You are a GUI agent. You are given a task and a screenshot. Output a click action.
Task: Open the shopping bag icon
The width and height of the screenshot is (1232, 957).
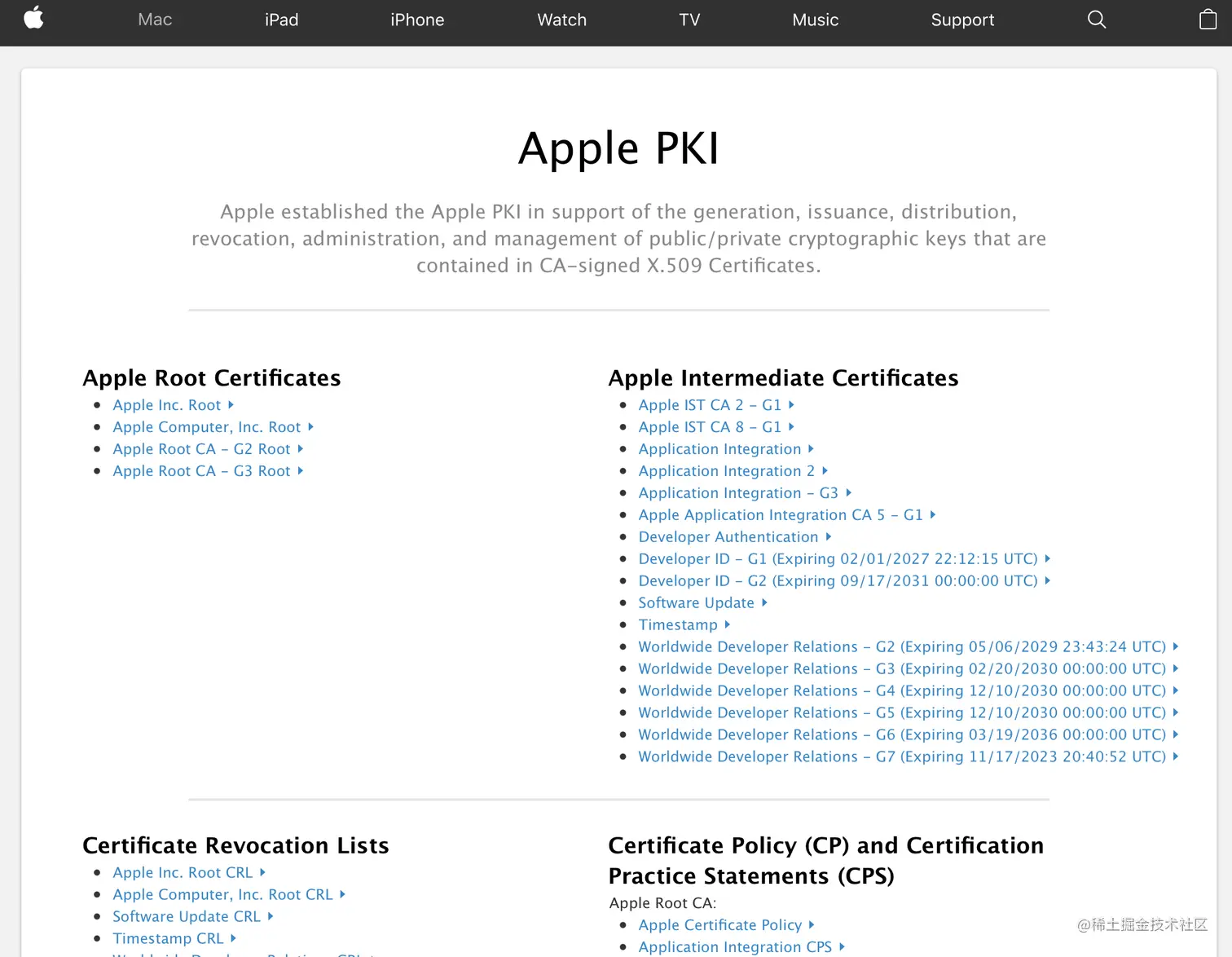1208,19
